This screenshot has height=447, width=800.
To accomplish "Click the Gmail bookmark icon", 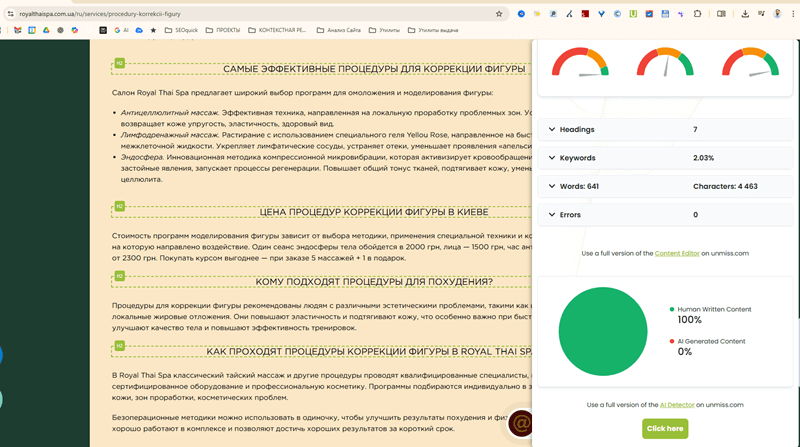I will [x=18, y=30].
